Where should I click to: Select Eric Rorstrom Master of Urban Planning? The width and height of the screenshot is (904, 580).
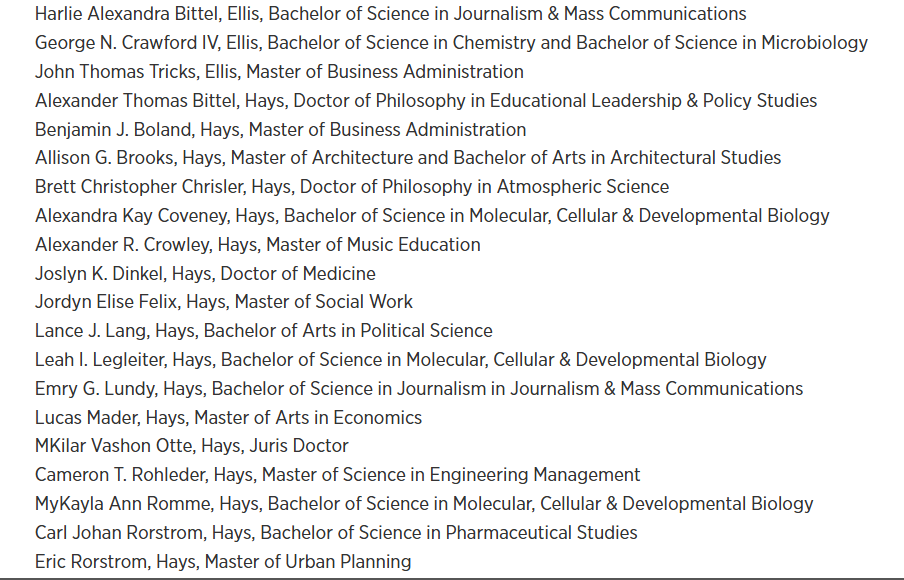(x=223, y=561)
